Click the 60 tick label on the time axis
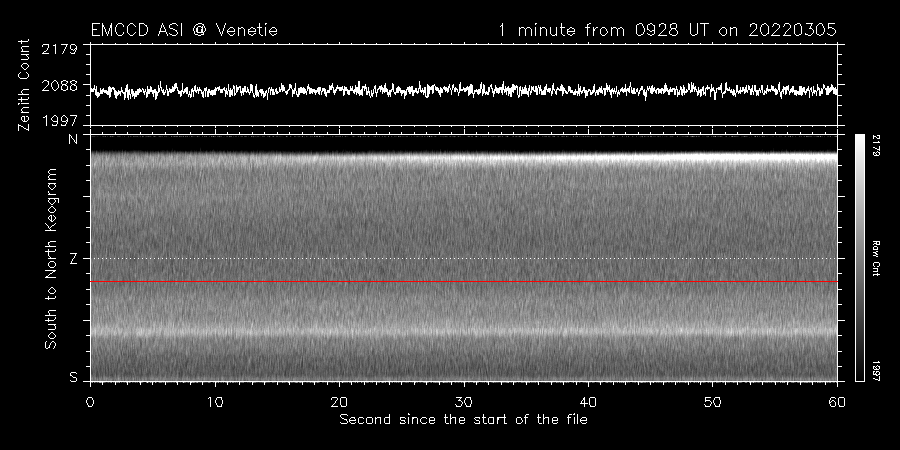 coord(837,402)
